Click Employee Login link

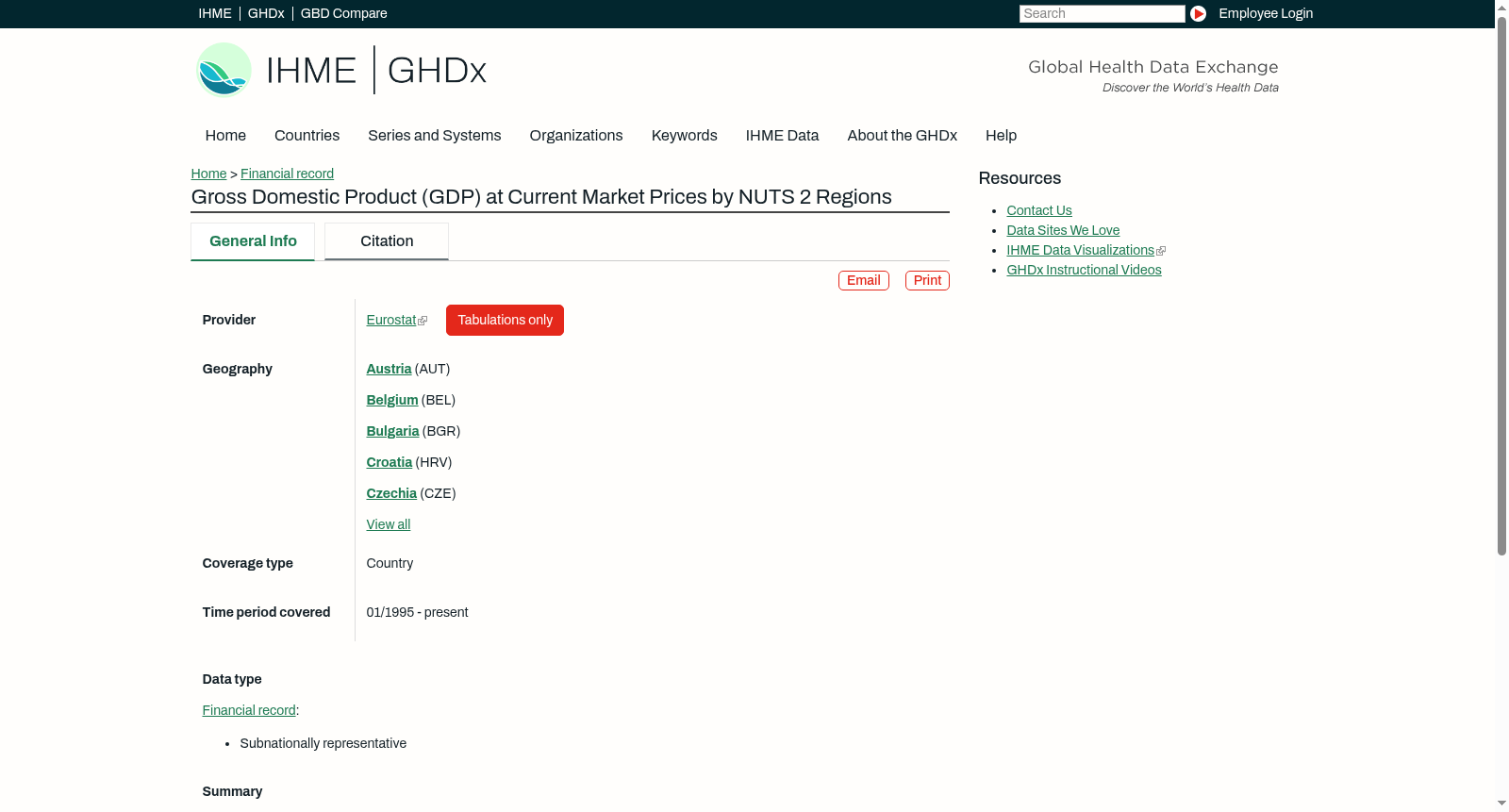click(1266, 13)
